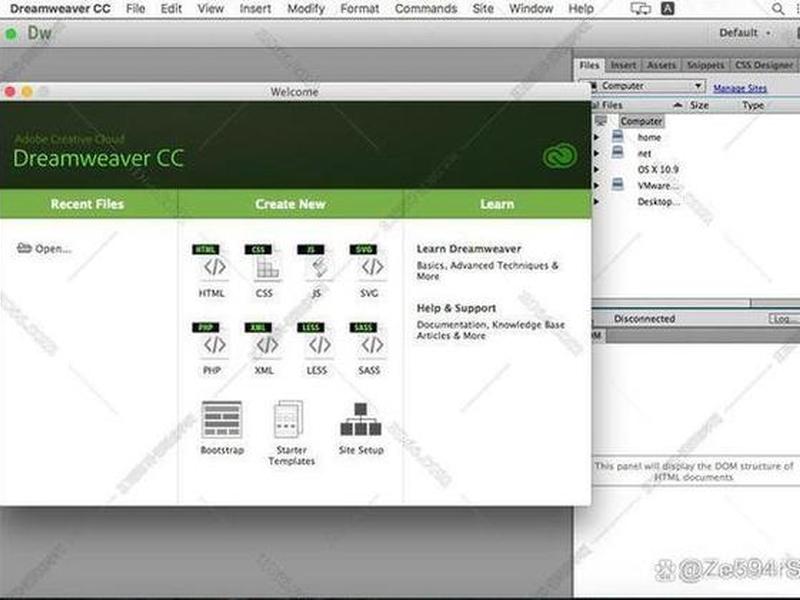Create a new SVG file
The image size is (800, 600).
click(369, 270)
